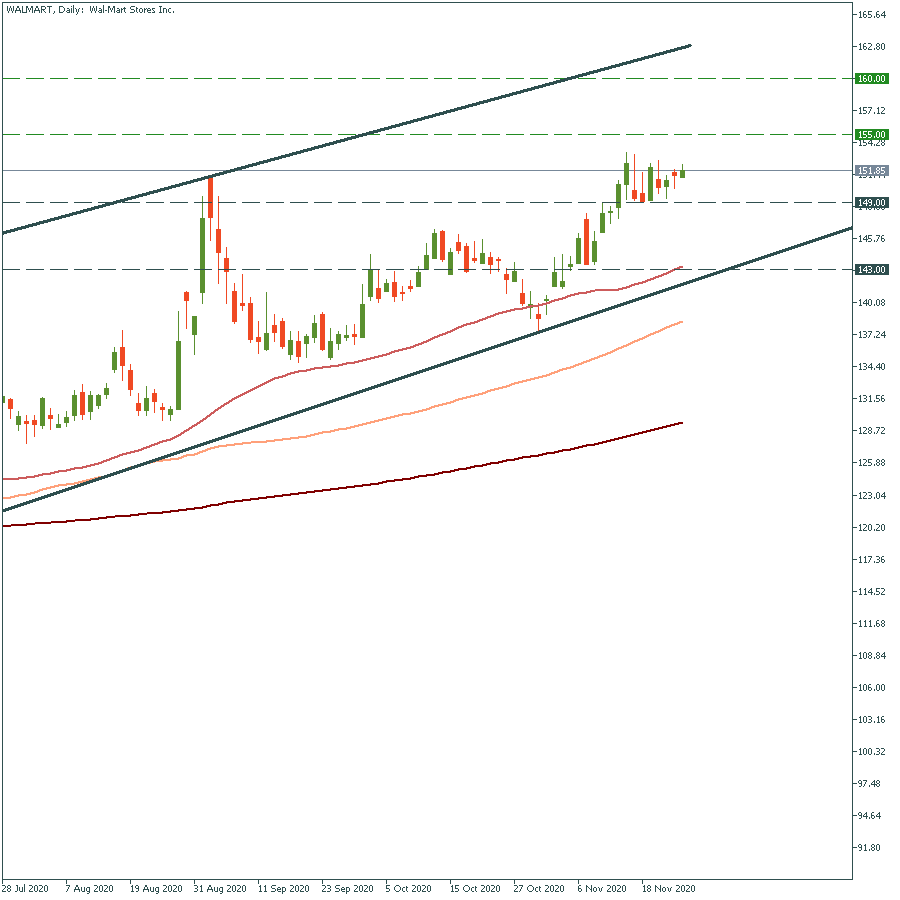The image size is (900, 900).
Task: Click the 7 Aug 2020 date label
Action: click(88, 888)
